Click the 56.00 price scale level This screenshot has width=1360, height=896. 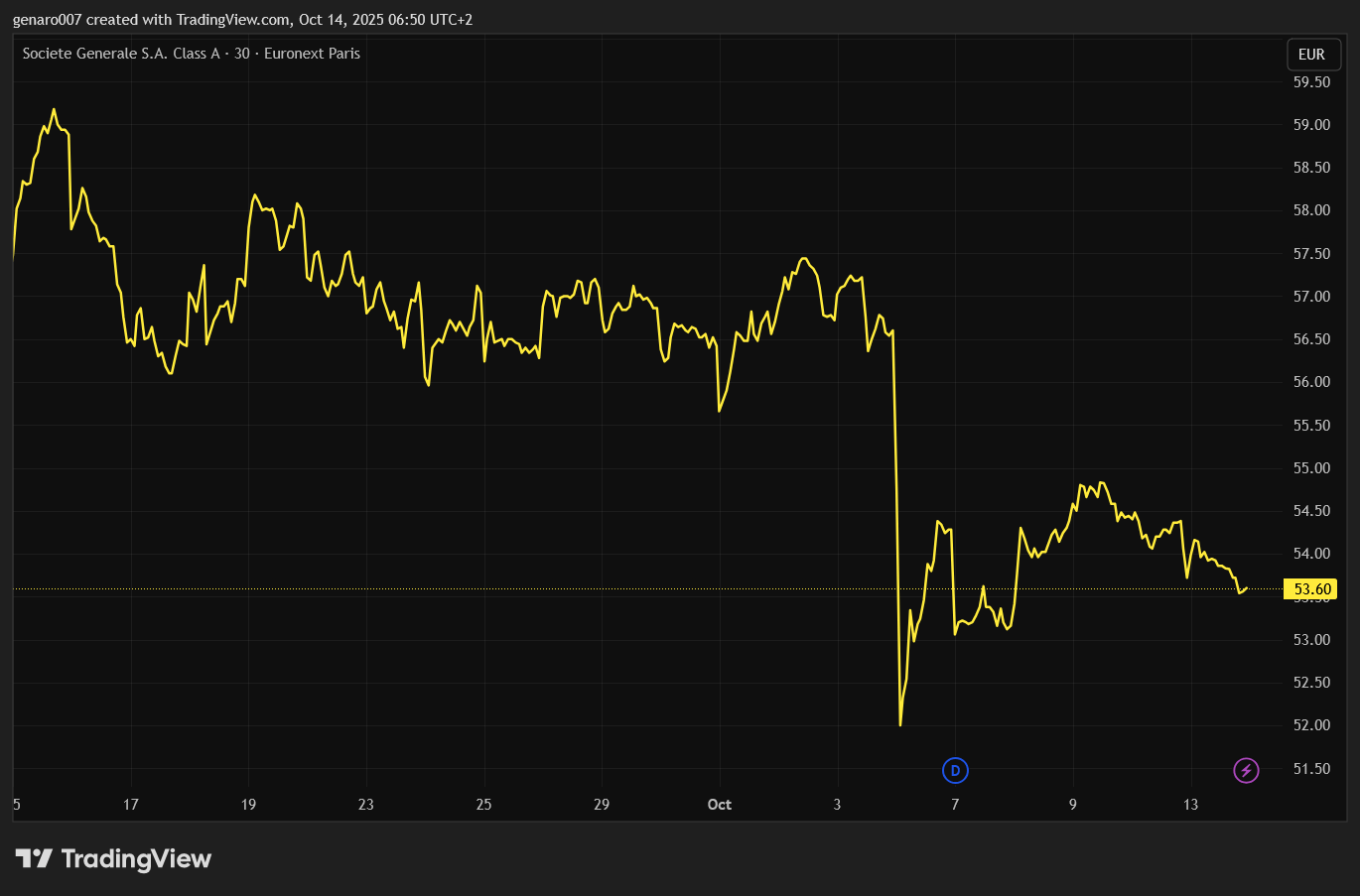point(1311,382)
